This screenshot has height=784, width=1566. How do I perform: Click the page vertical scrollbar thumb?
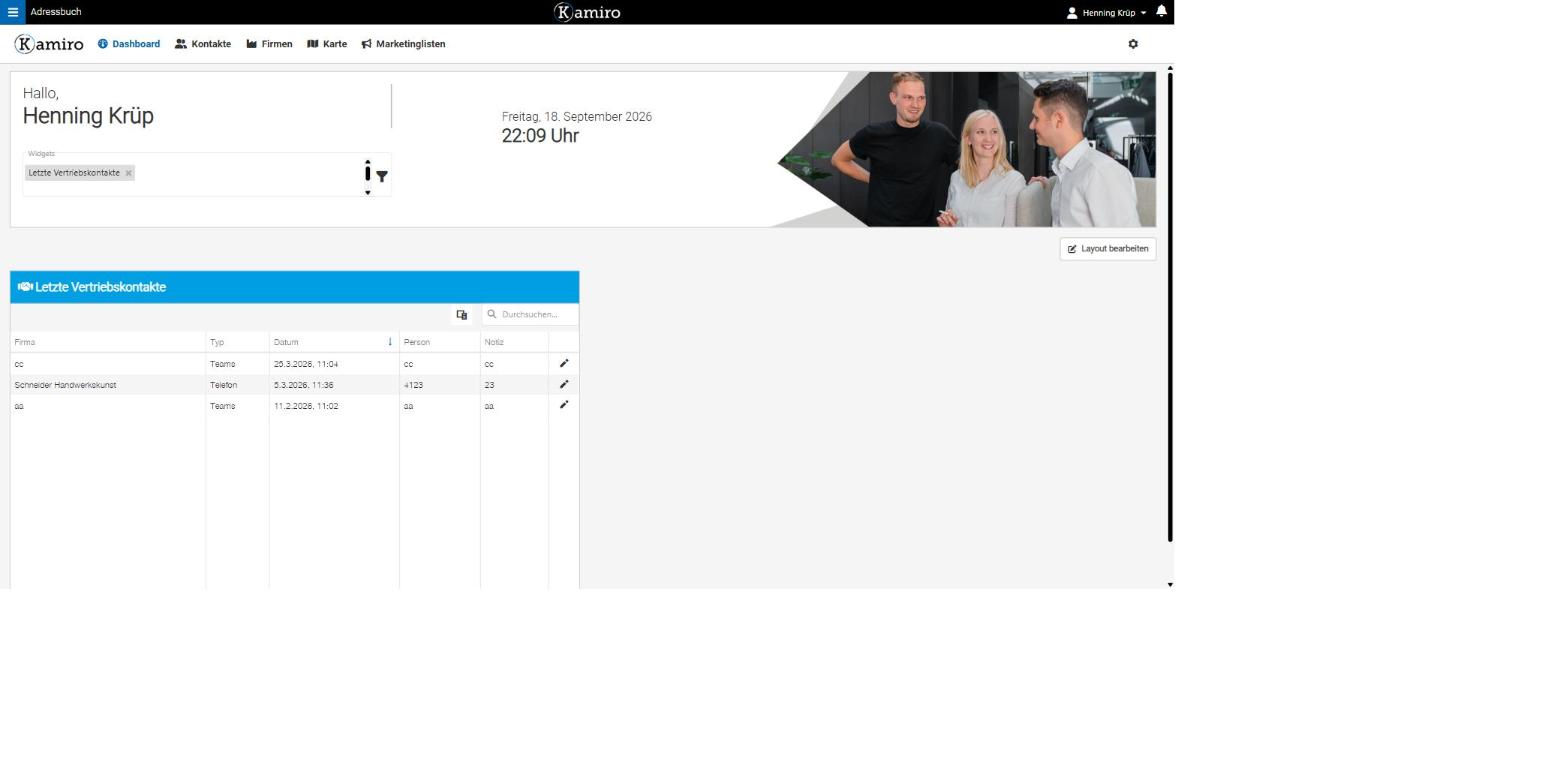[1169, 307]
